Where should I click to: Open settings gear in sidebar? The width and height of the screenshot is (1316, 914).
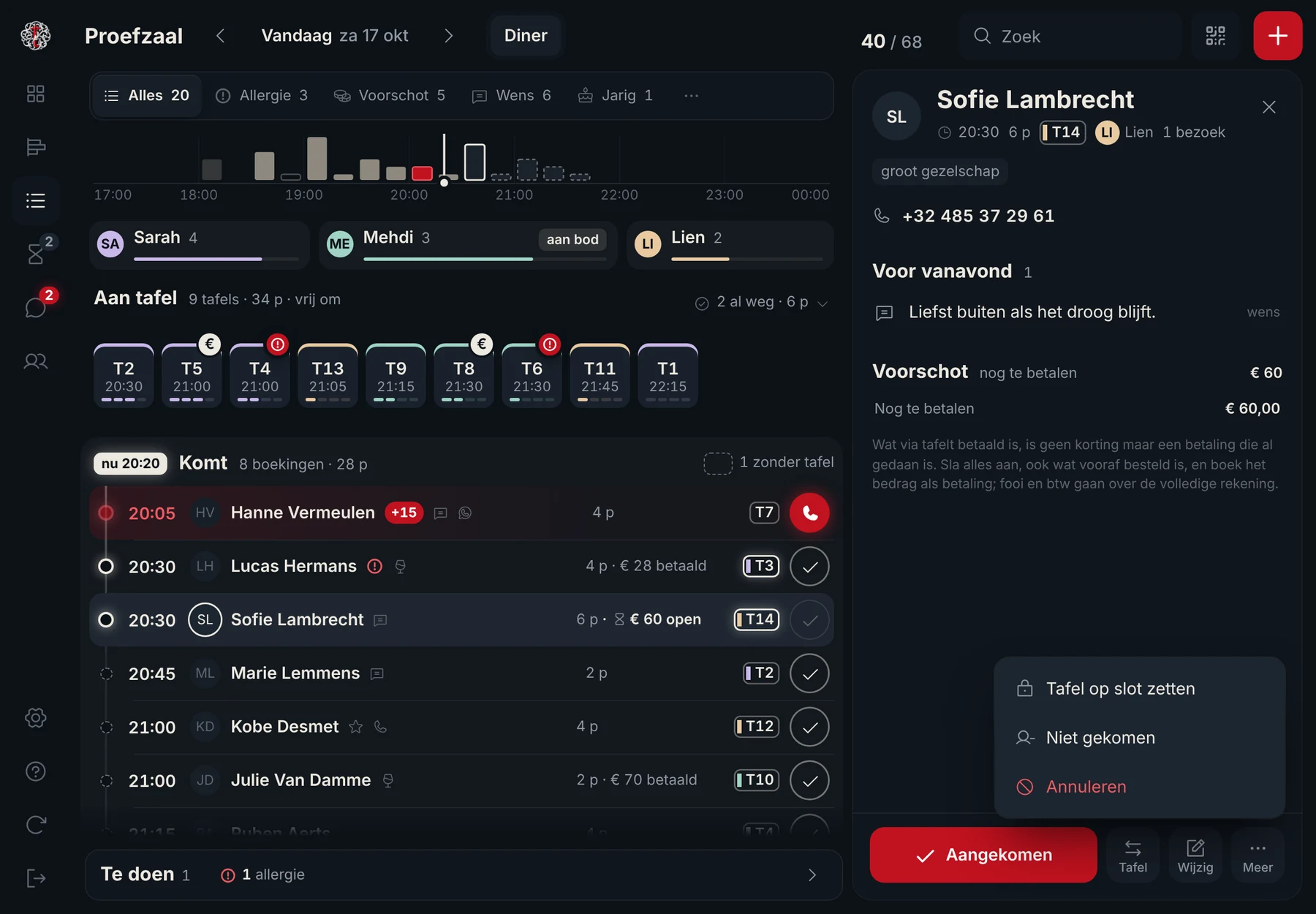tap(36, 717)
